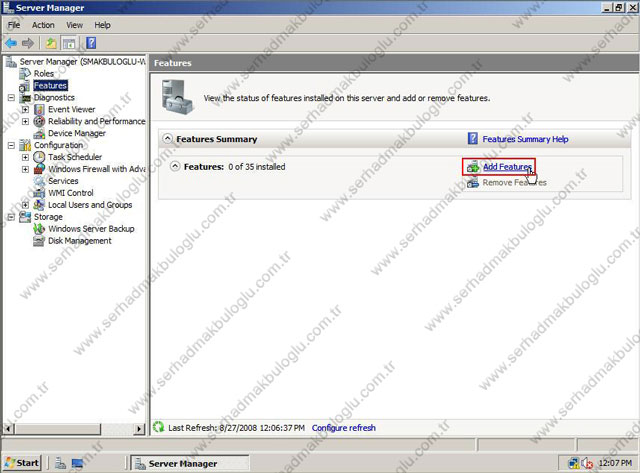This screenshot has height=473, width=640.
Task: Click the Disk Management icon
Action: pyautogui.click(x=39, y=241)
